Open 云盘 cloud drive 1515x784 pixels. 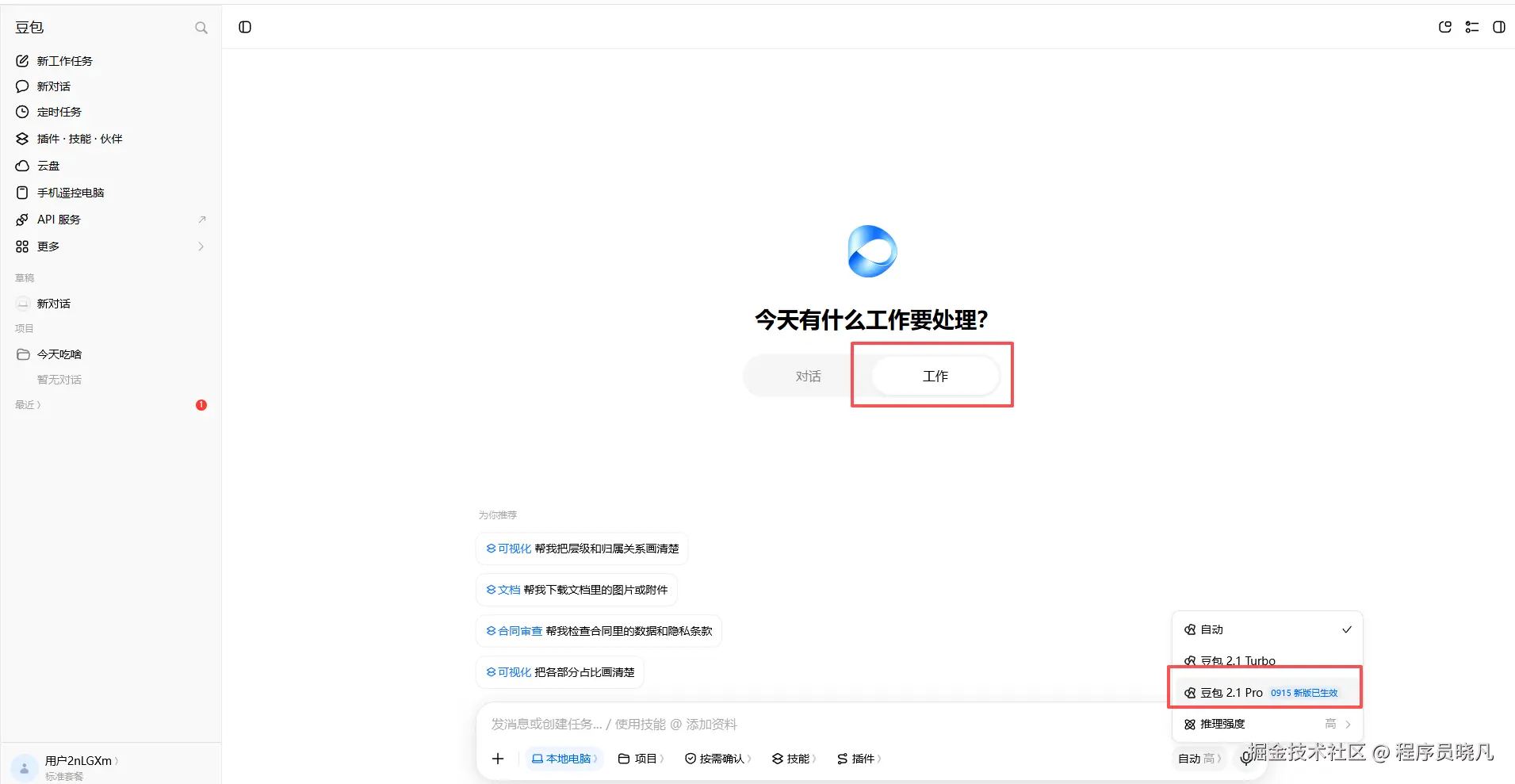[x=110, y=166]
